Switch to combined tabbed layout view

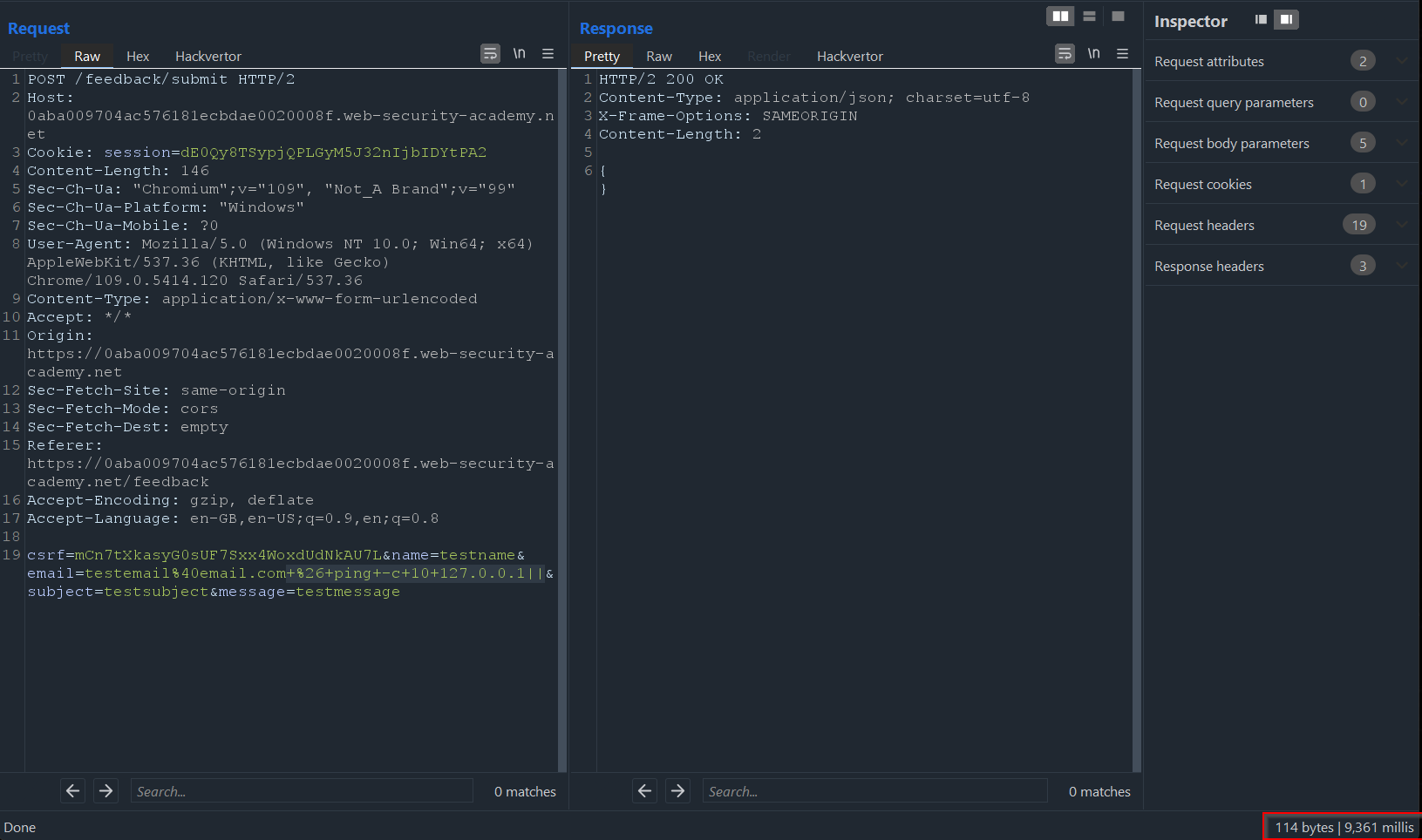1118,17
